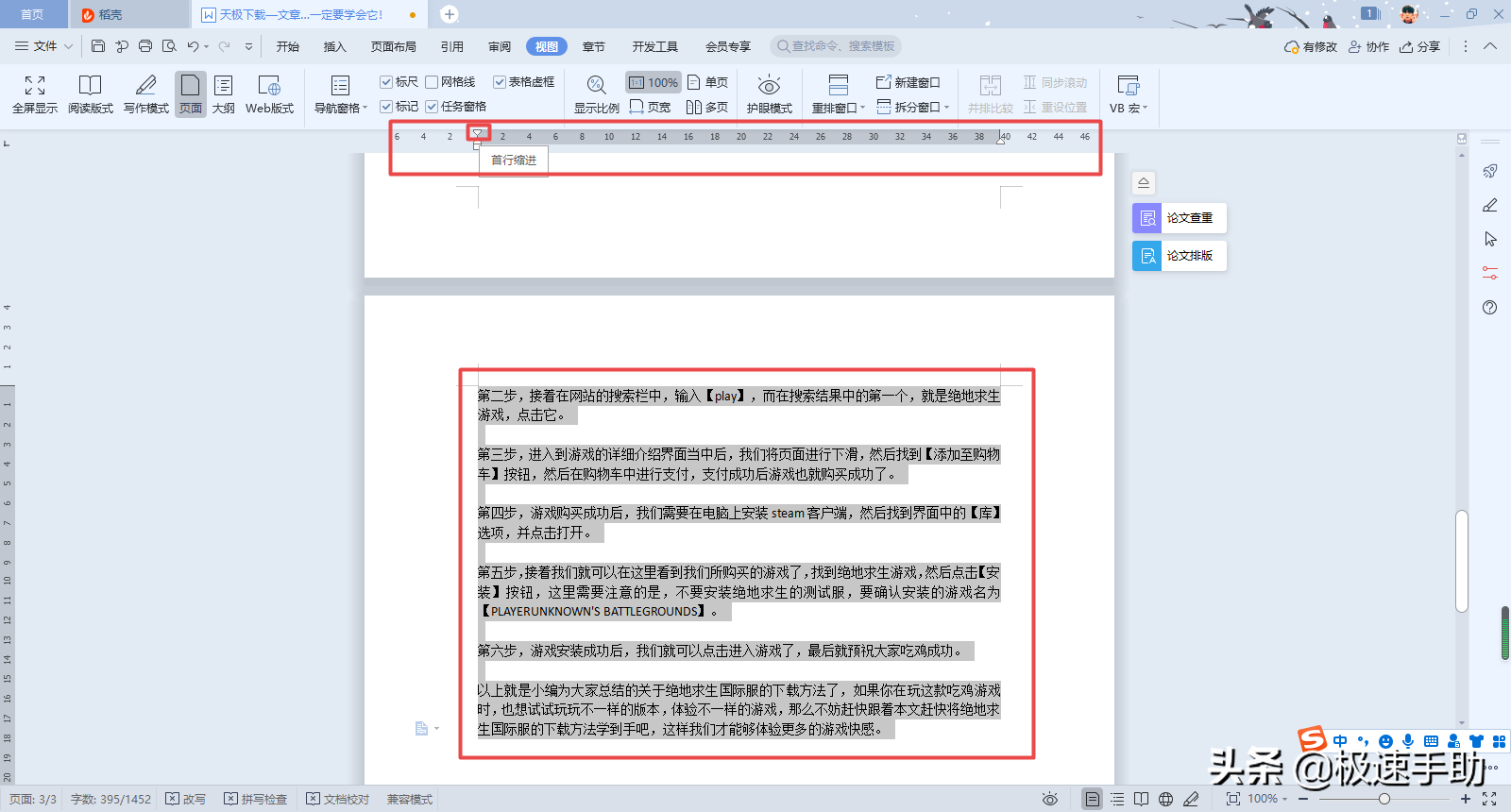Click the selection arrow icon in the right sidebar
This screenshot has width=1511, height=812.
click(x=1490, y=239)
